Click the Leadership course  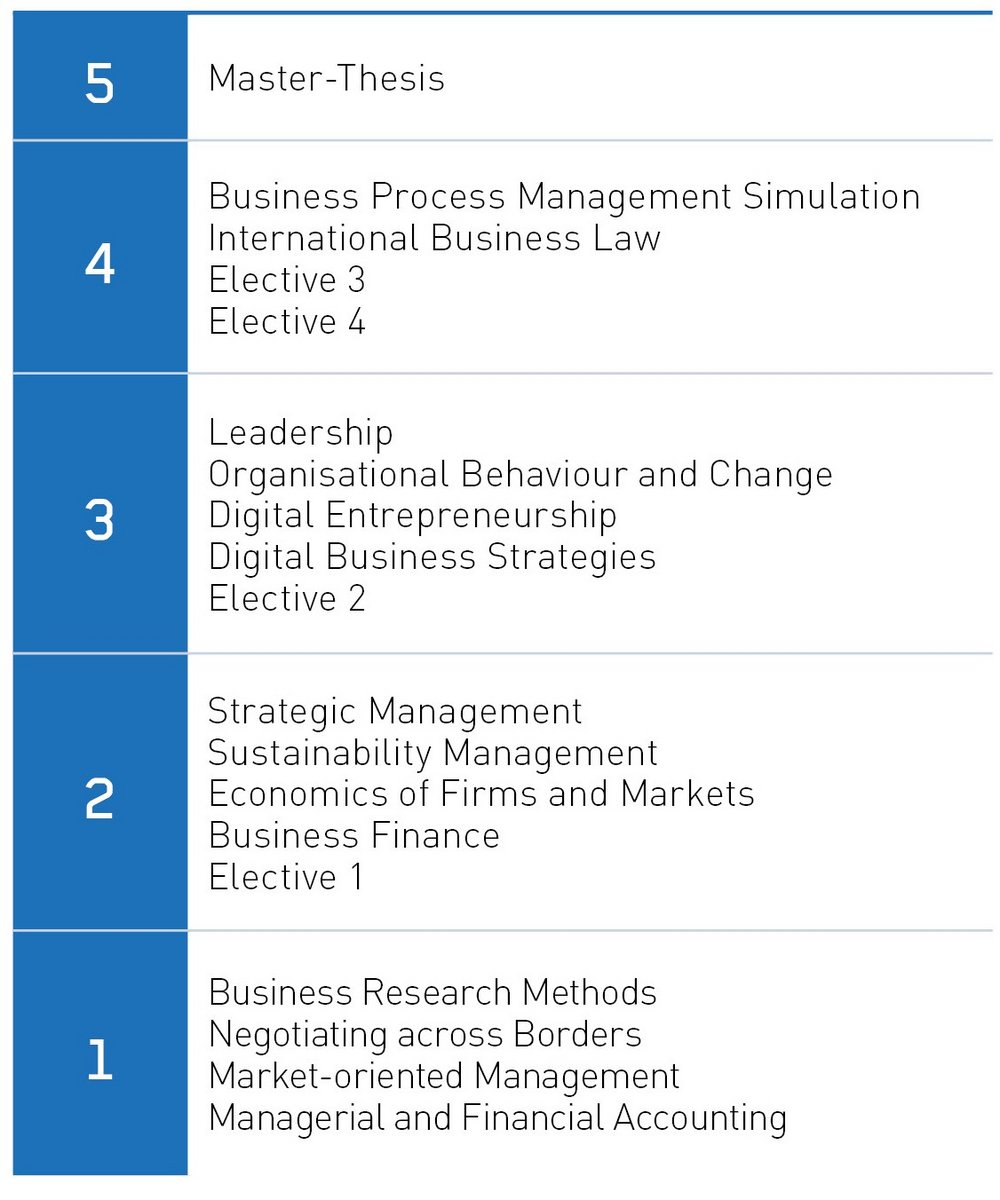pos(300,432)
